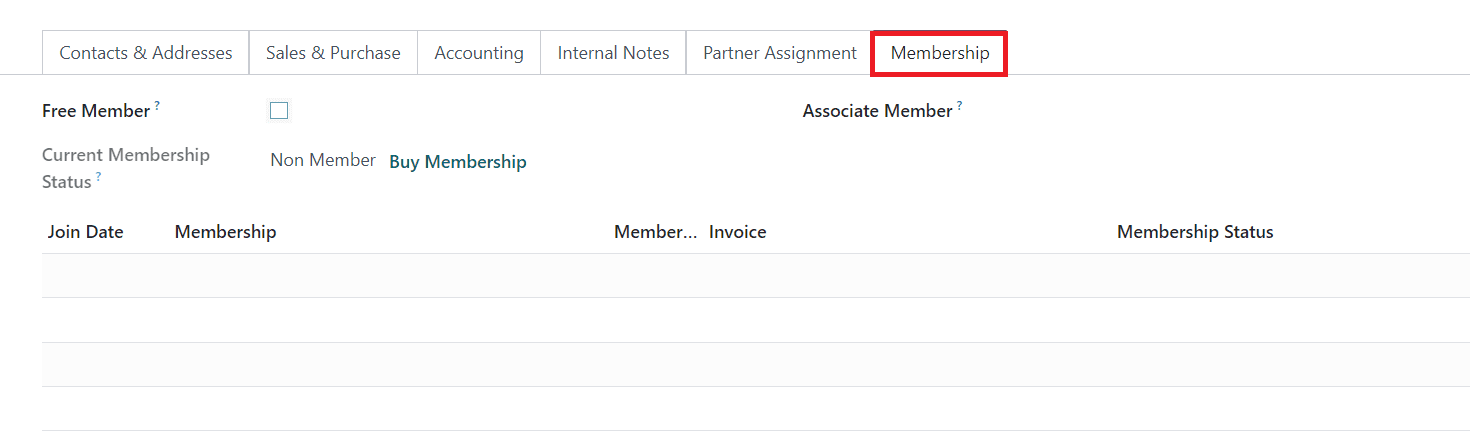This screenshot has width=1470, height=431.
Task: Click the truncated Member... column header
Action: pyautogui.click(x=655, y=232)
